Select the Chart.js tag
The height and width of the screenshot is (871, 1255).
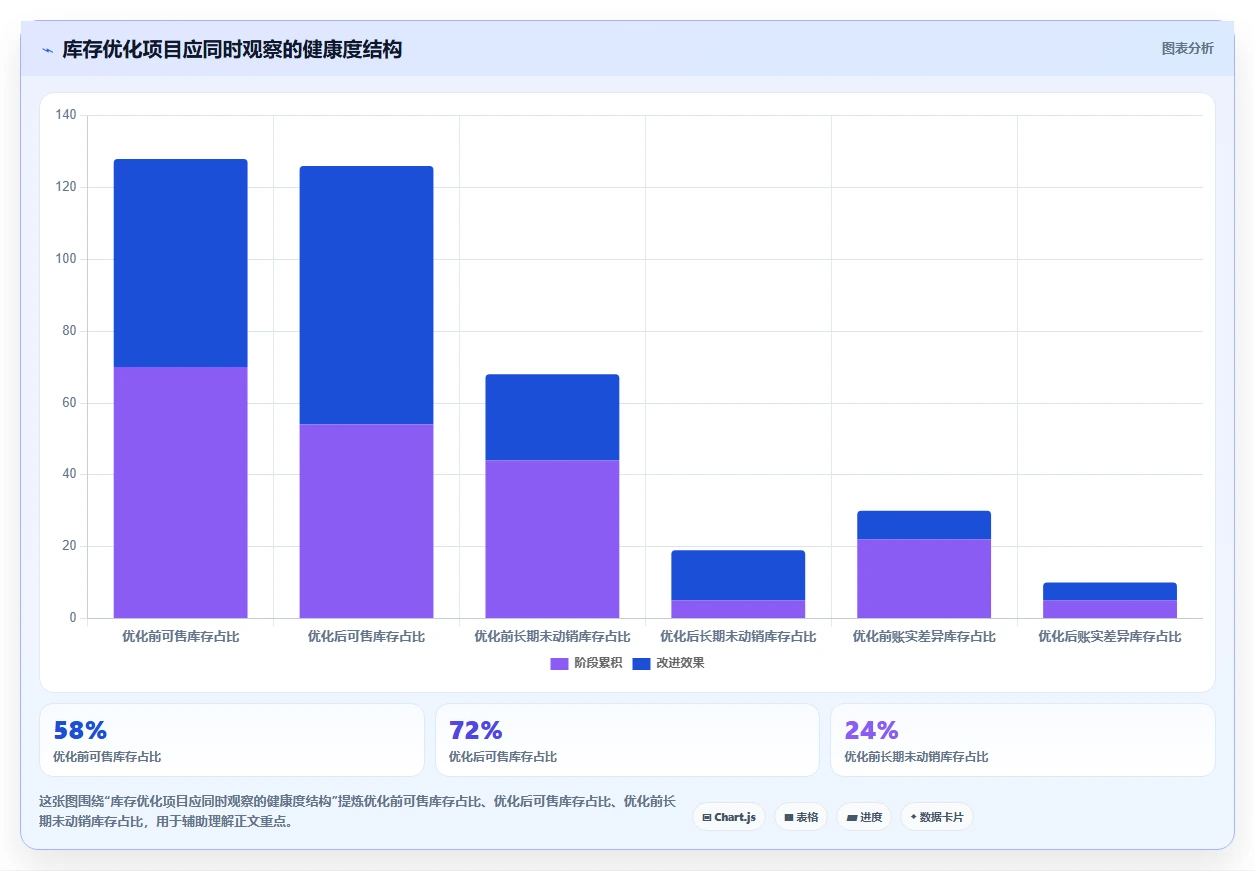point(729,817)
